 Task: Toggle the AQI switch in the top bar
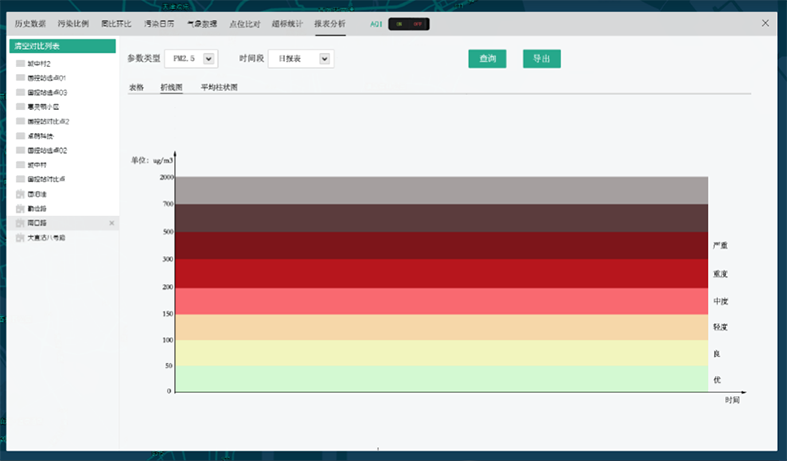point(408,23)
